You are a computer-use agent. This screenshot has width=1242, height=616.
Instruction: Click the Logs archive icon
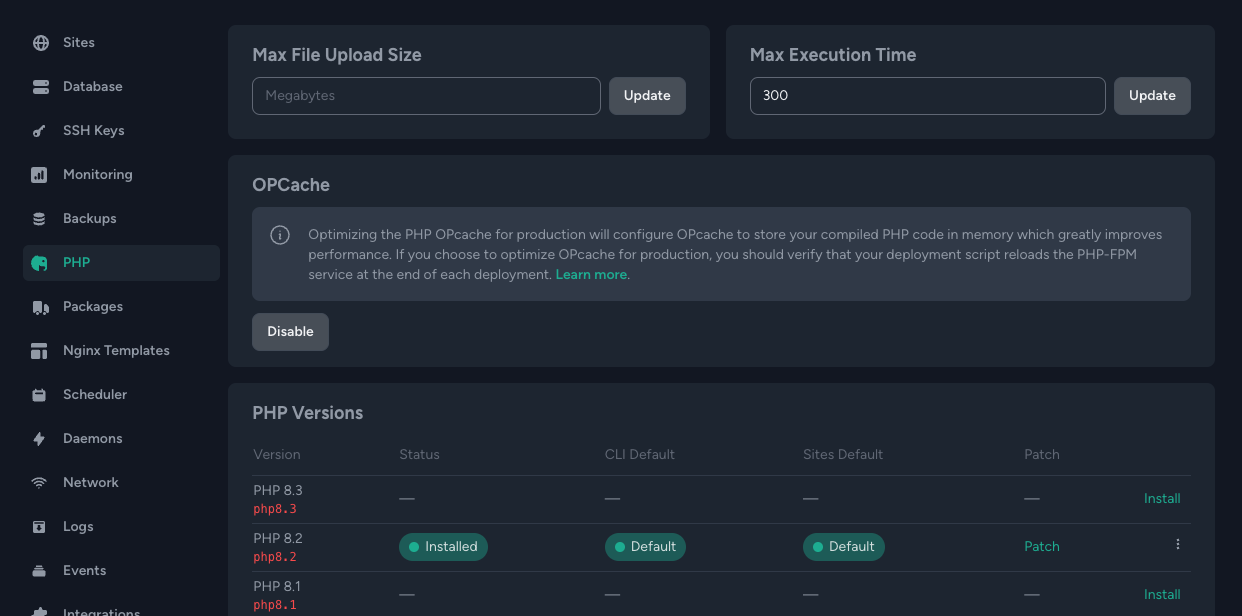click(40, 527)
